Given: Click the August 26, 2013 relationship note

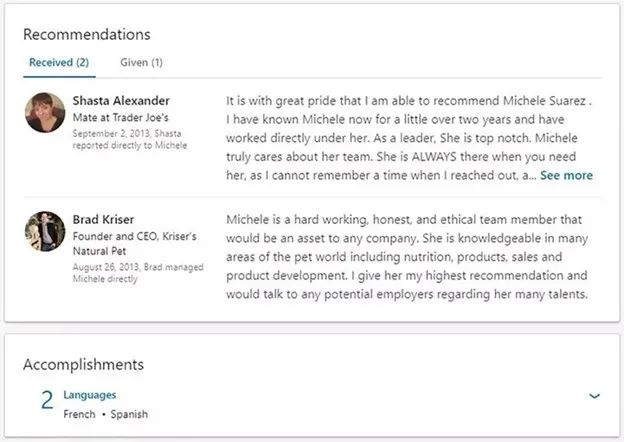Looking at the screenshot, I should (138, 273).
